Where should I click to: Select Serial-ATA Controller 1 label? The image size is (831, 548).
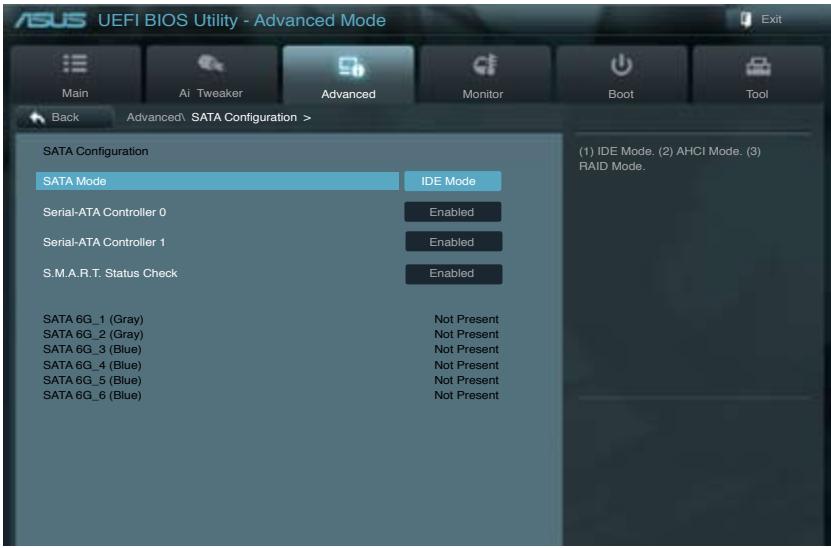[x=104, y=242]
